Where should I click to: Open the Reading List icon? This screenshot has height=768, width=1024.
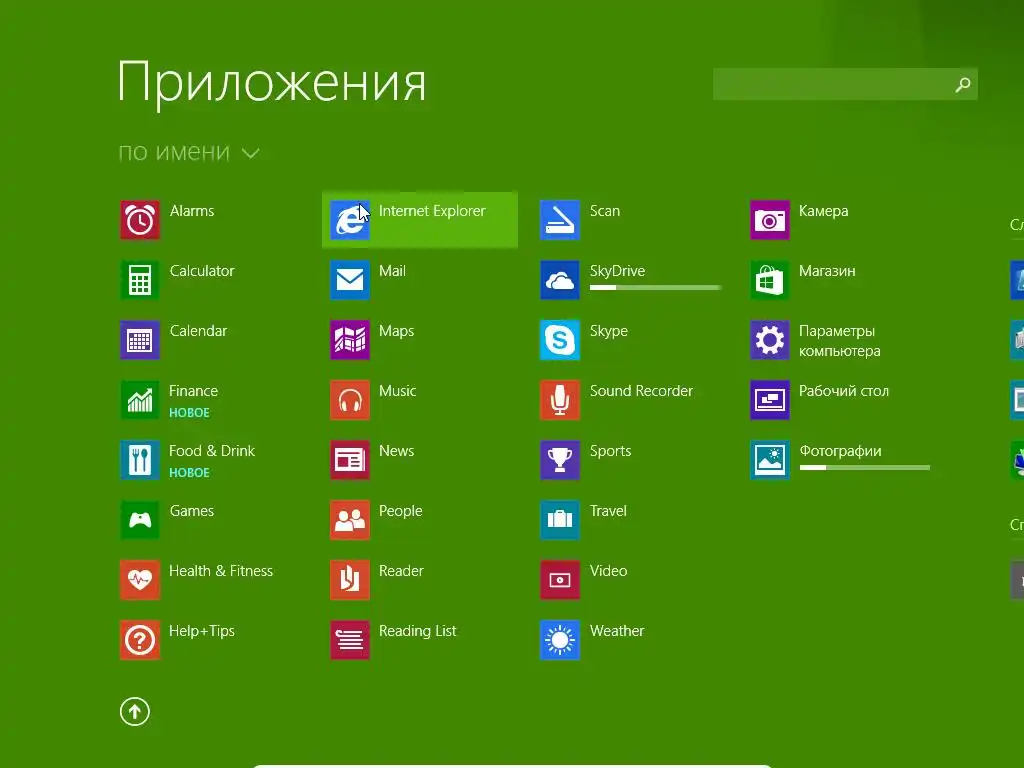350,641
